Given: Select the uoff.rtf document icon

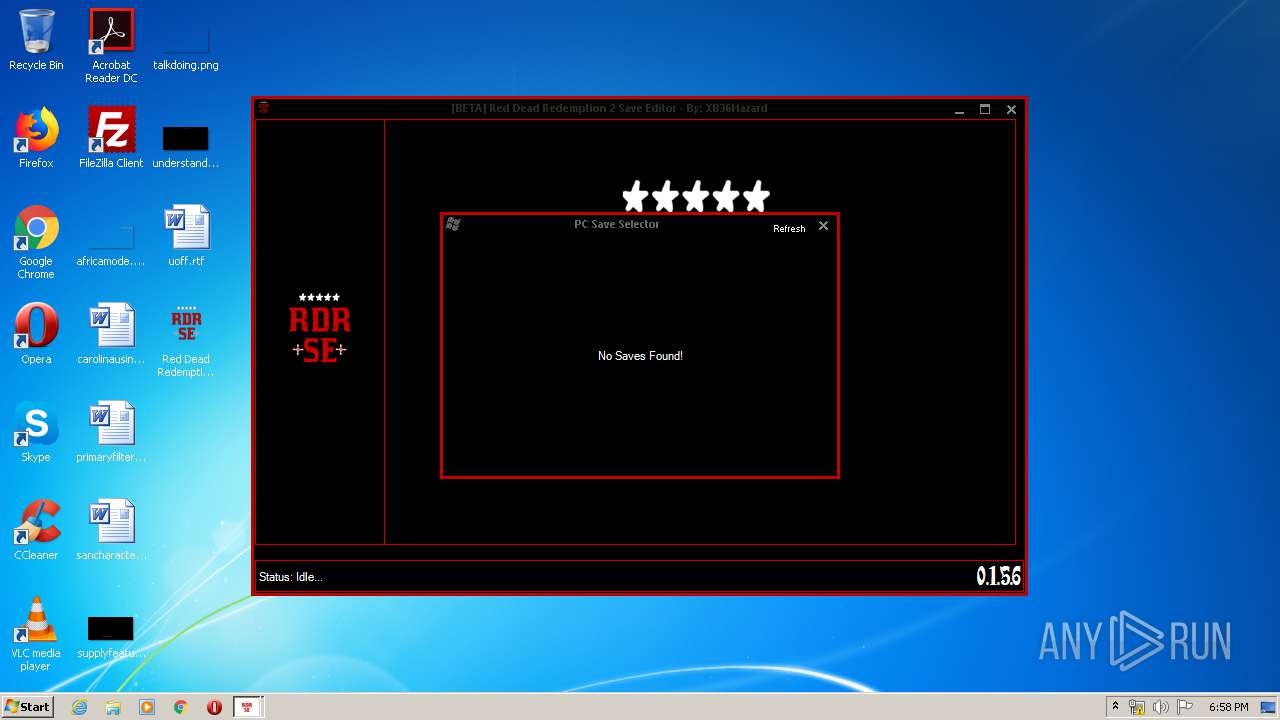Looking at the screenshot, I should pyautogui.click(x=186, y=236).
